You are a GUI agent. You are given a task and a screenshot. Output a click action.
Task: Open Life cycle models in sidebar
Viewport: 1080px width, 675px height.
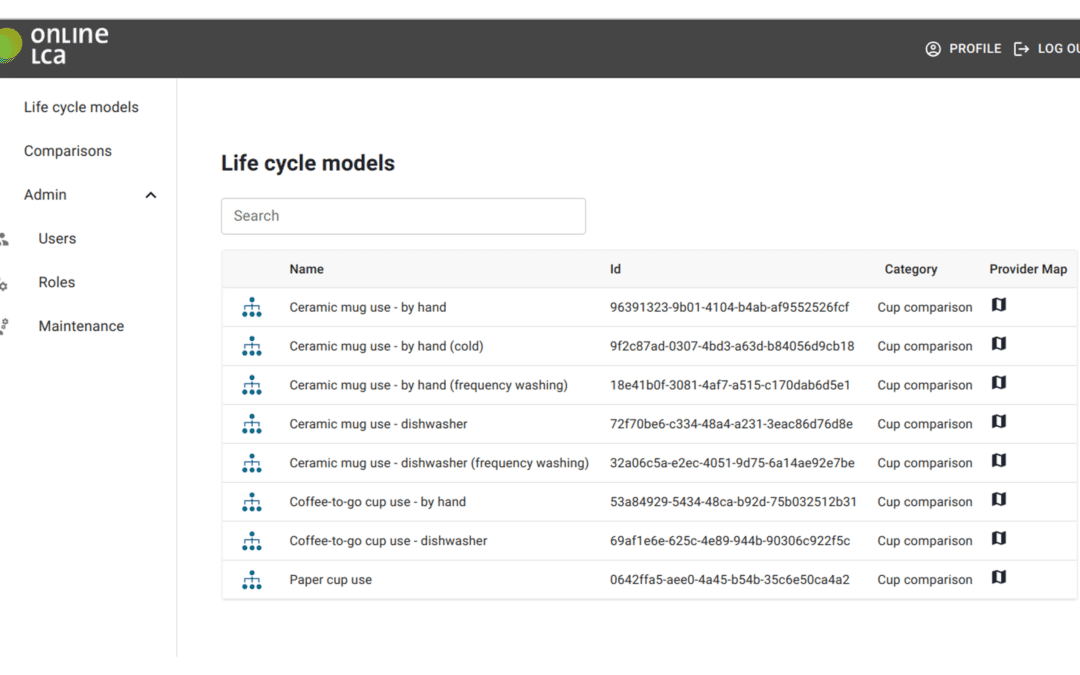click(81, 107)
